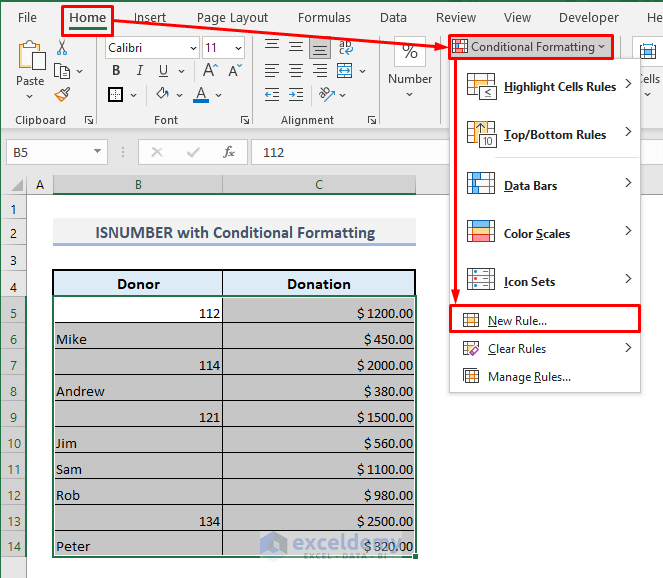Viewport: 663px width, 578px height.
Task: Choose Manage Rules... menu item
Action: pos(545,377)
